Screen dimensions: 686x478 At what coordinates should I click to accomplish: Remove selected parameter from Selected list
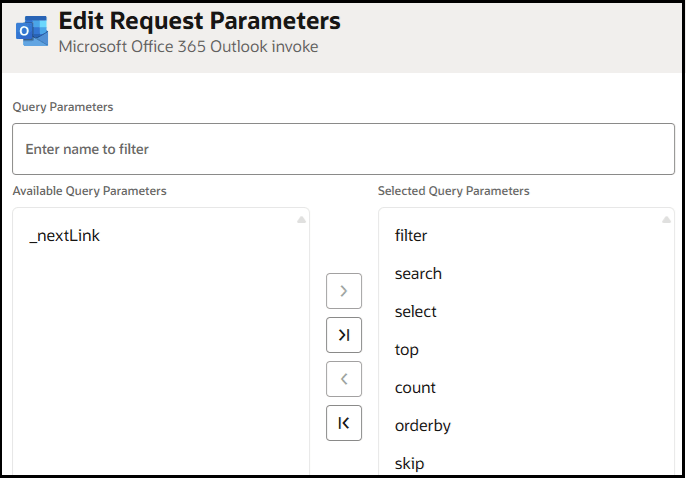point(344,379)
